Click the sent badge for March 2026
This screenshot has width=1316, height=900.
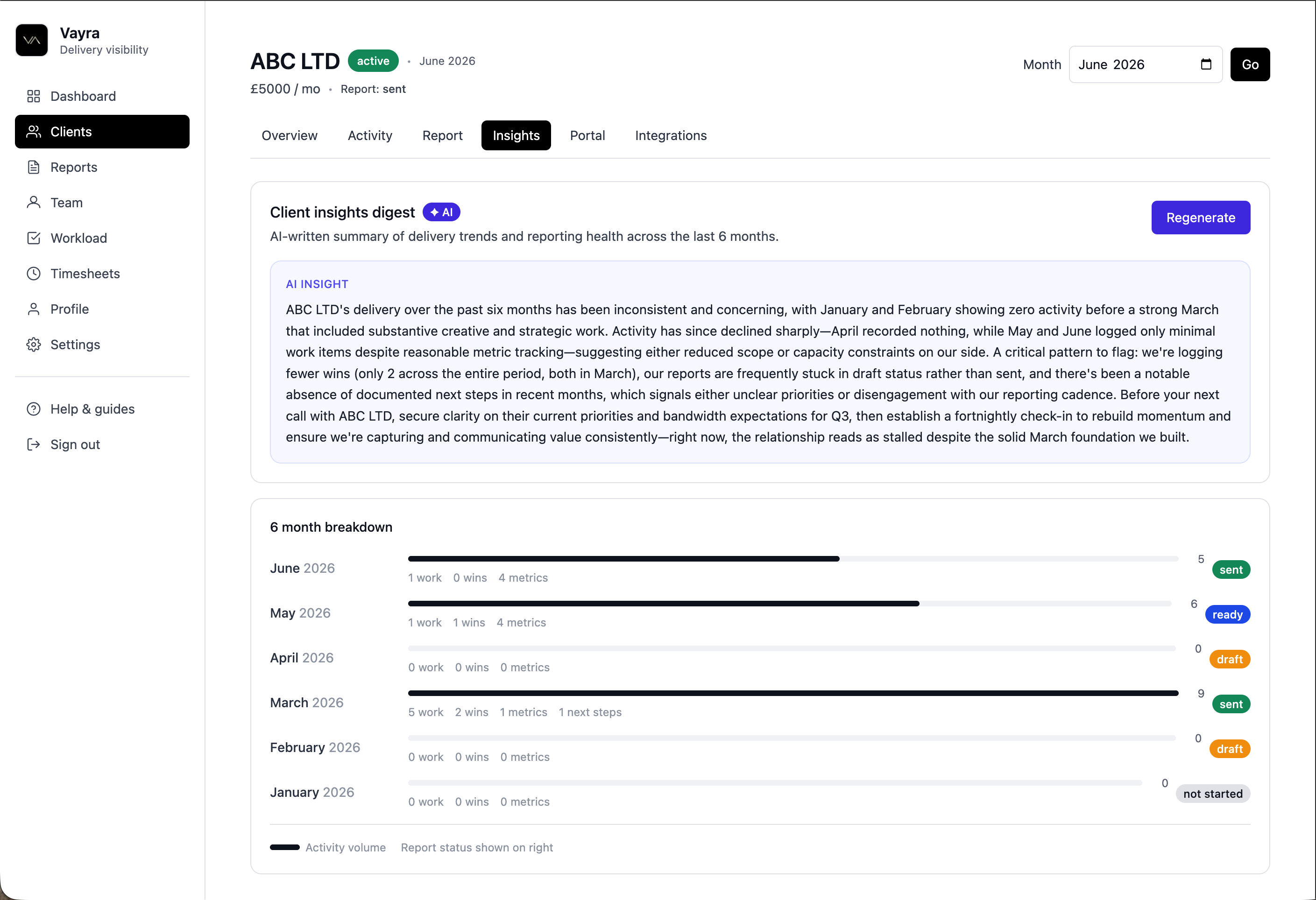point(1231,704)
